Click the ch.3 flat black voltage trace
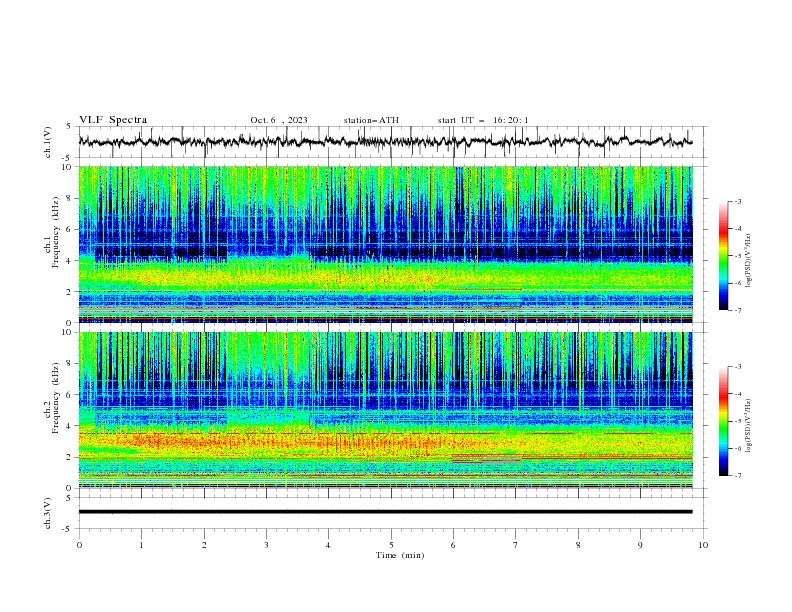 [385, 512]
